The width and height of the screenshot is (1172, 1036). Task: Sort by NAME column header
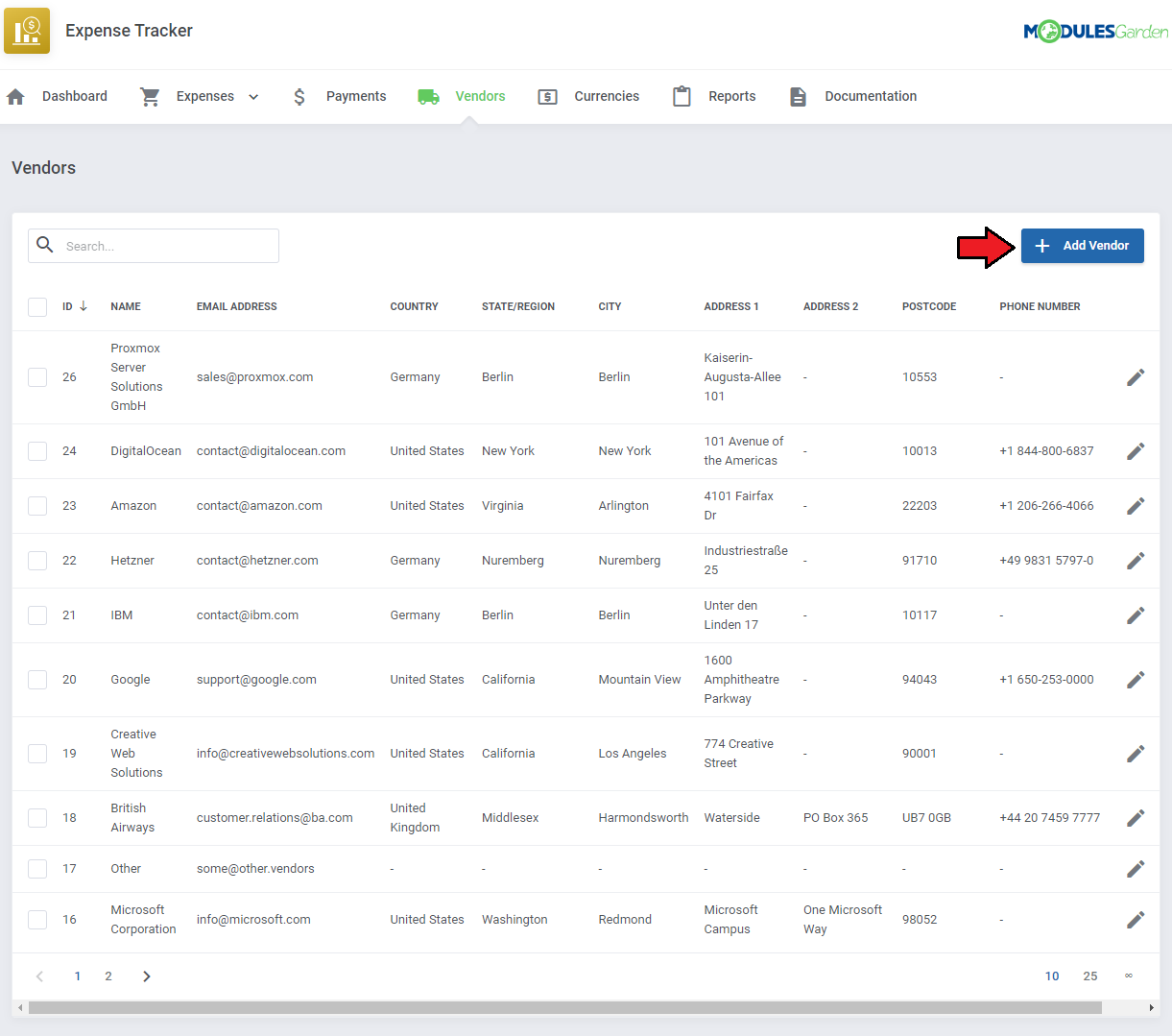pos(126,307)
